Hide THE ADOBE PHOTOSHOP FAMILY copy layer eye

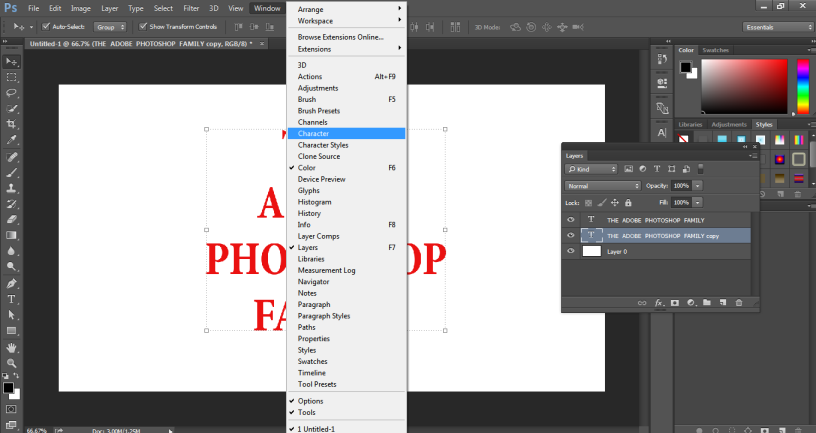tap(570, 236)
